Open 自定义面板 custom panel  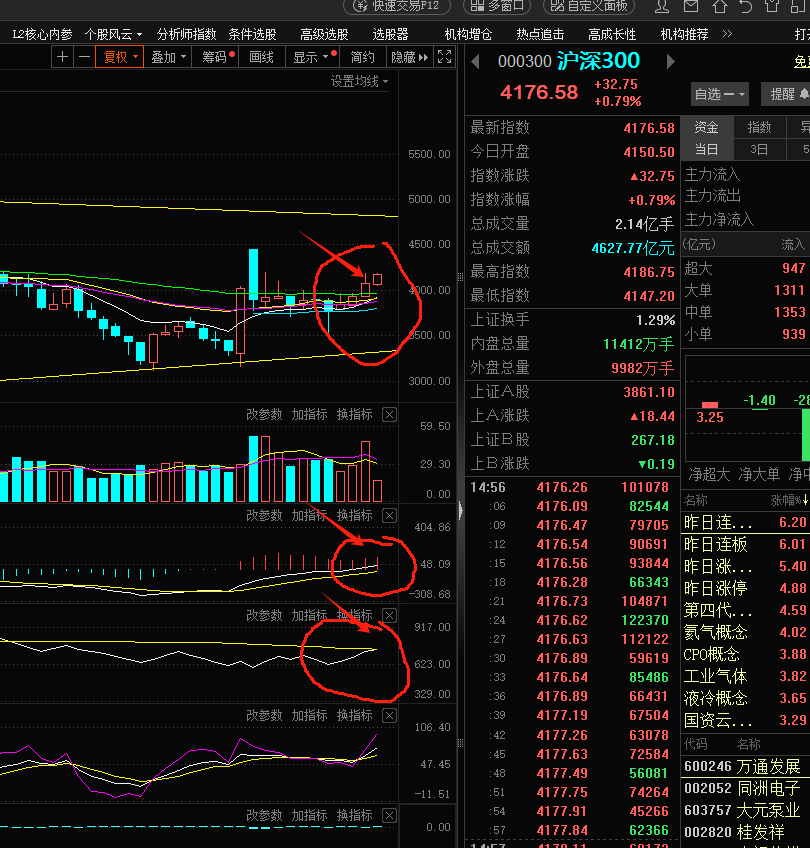tap(589, 6)
